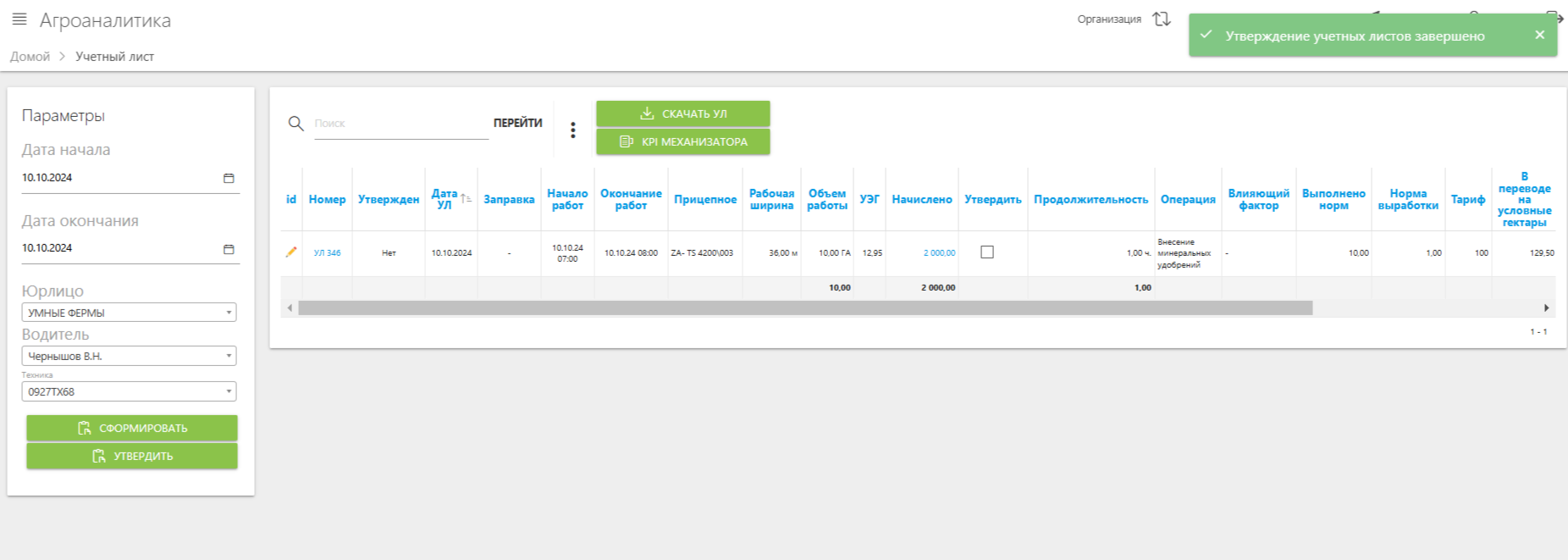The height and width of the screenshot is (560, 1568).
Task: Expand the Юрлицо dropdown
Action: click(229, 313)
